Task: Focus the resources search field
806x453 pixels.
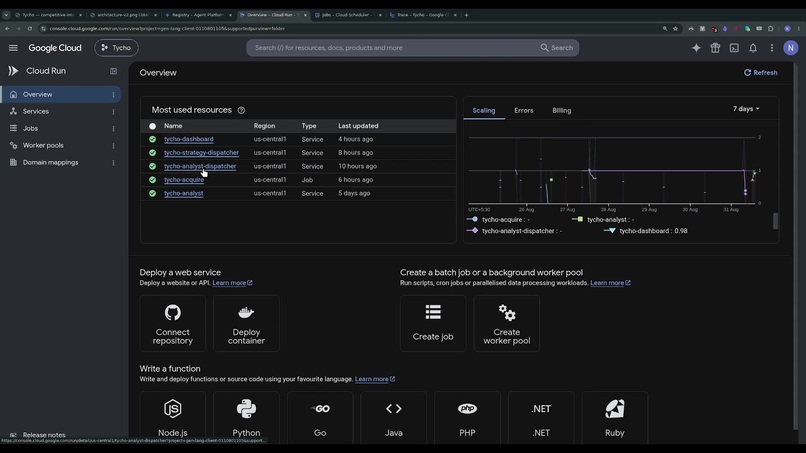Action: coord(393,48)
